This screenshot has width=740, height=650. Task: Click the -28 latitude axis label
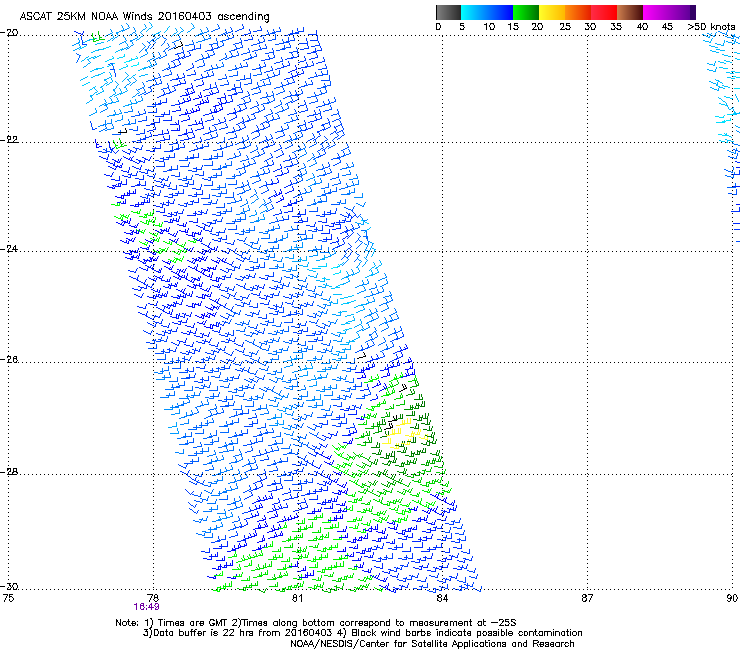[10, 472]
